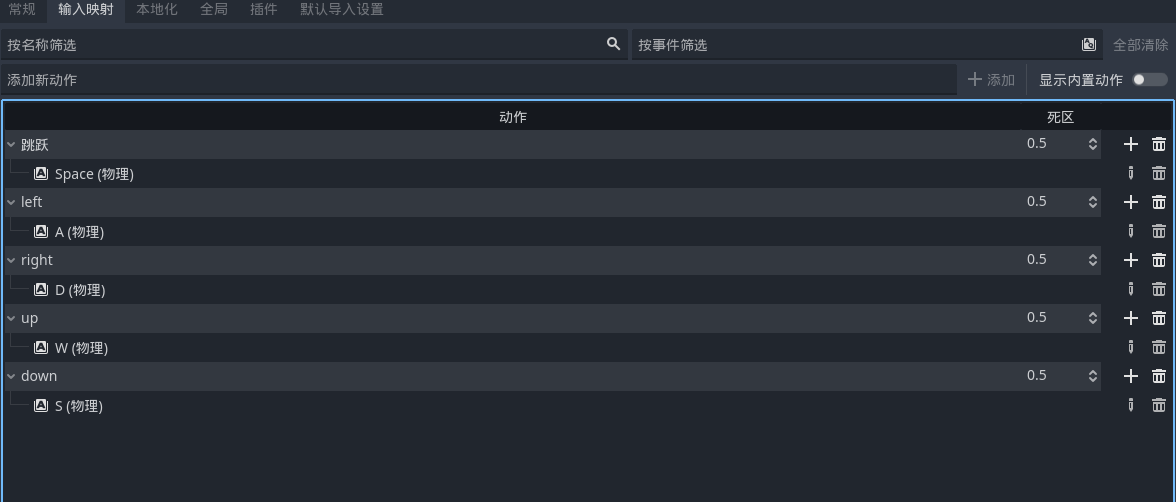
Task: Add an event to the 跳跃 action
Action: click(1130, 144)
